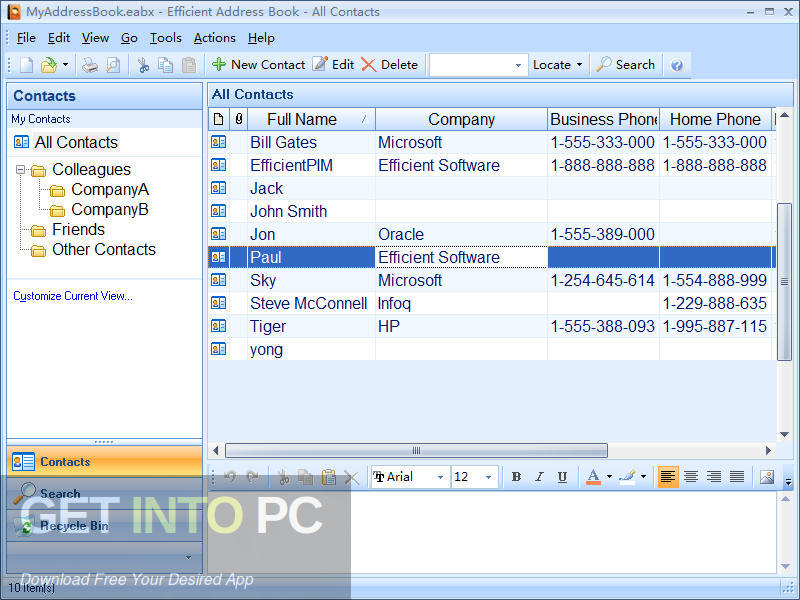Open the font color dropdown arrow
Viewport: 800px width, 600px height.
(x=609, y=477)
